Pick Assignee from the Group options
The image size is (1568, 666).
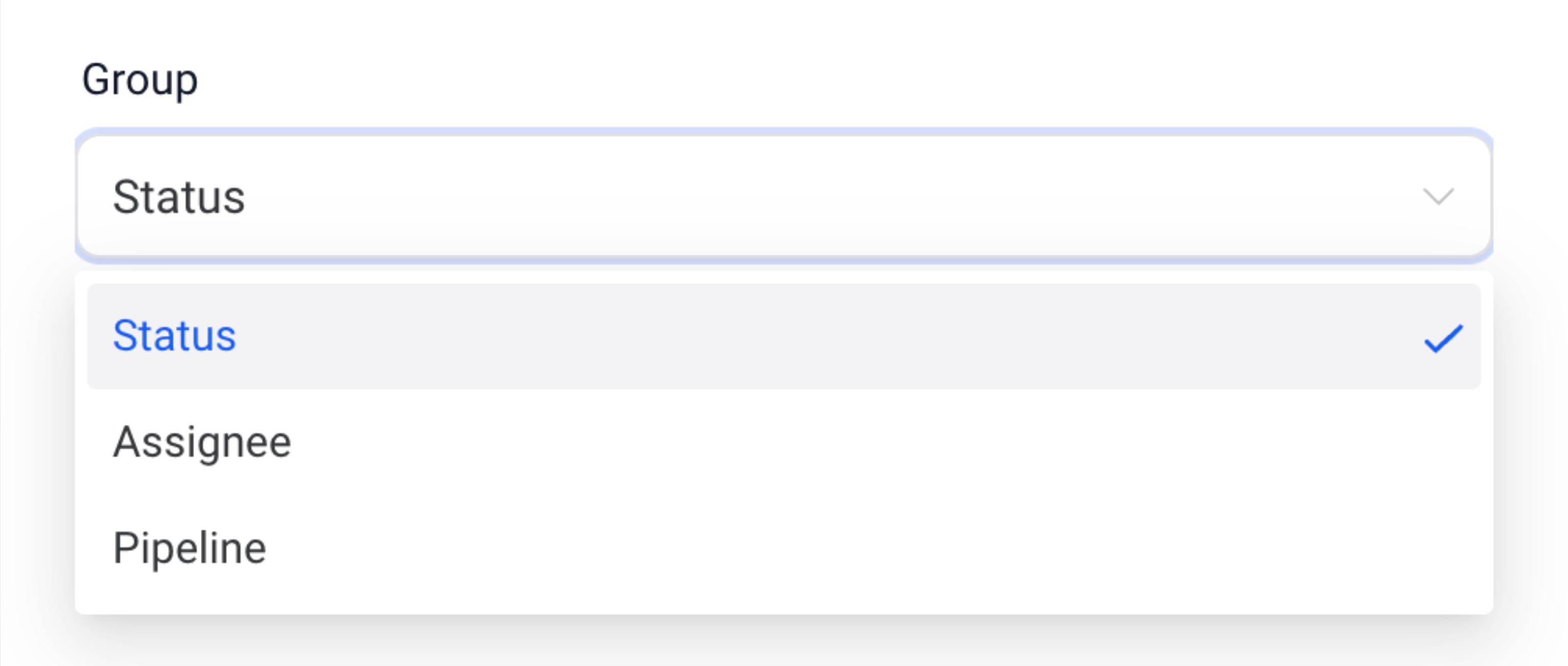[x=784, y=442]
